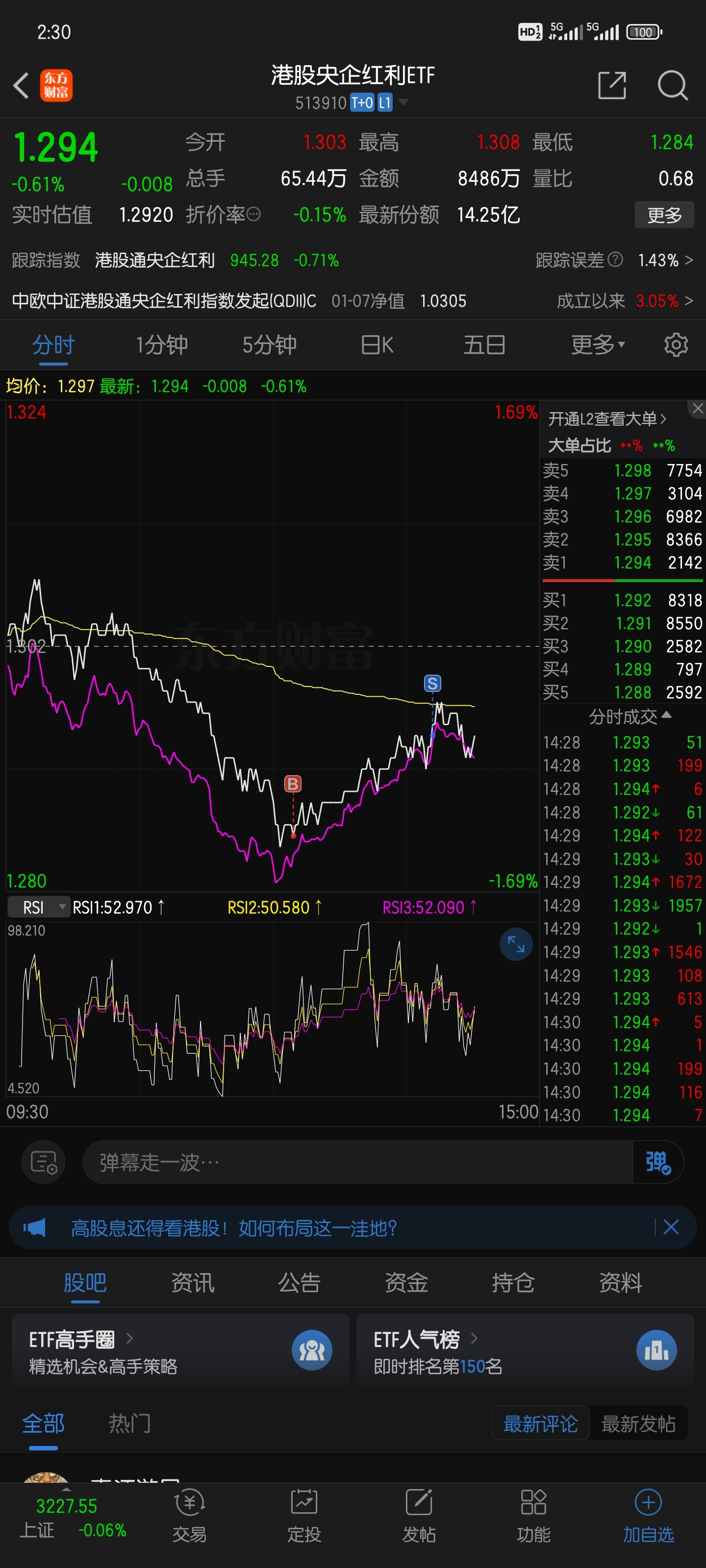Tap the megaphone announcement icon
Screen dimensions: 706x1568
tap(35, 1227)
